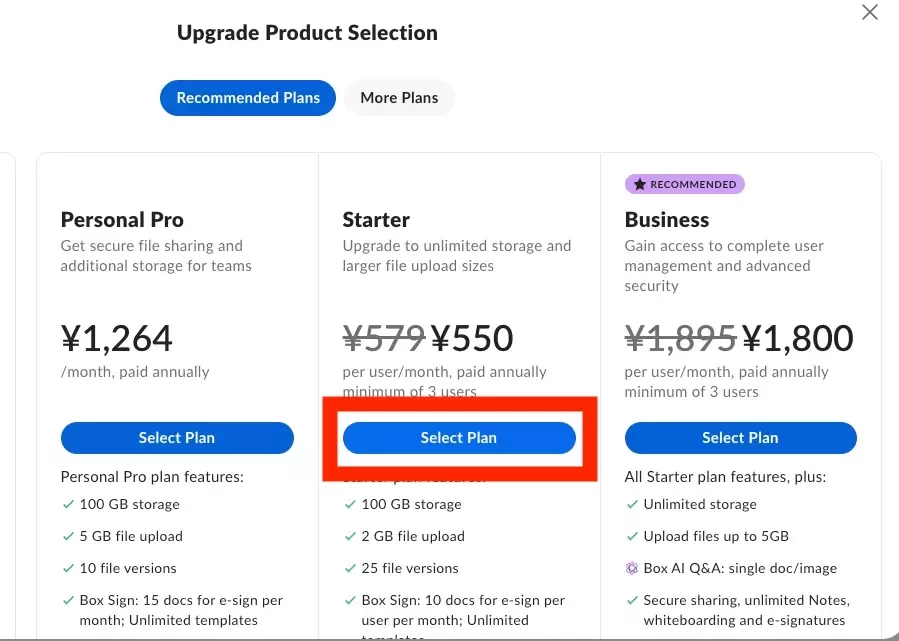Click the checkmark next to 10 file versions
Viewport: 899px width, 641px height.
(68, 568)
